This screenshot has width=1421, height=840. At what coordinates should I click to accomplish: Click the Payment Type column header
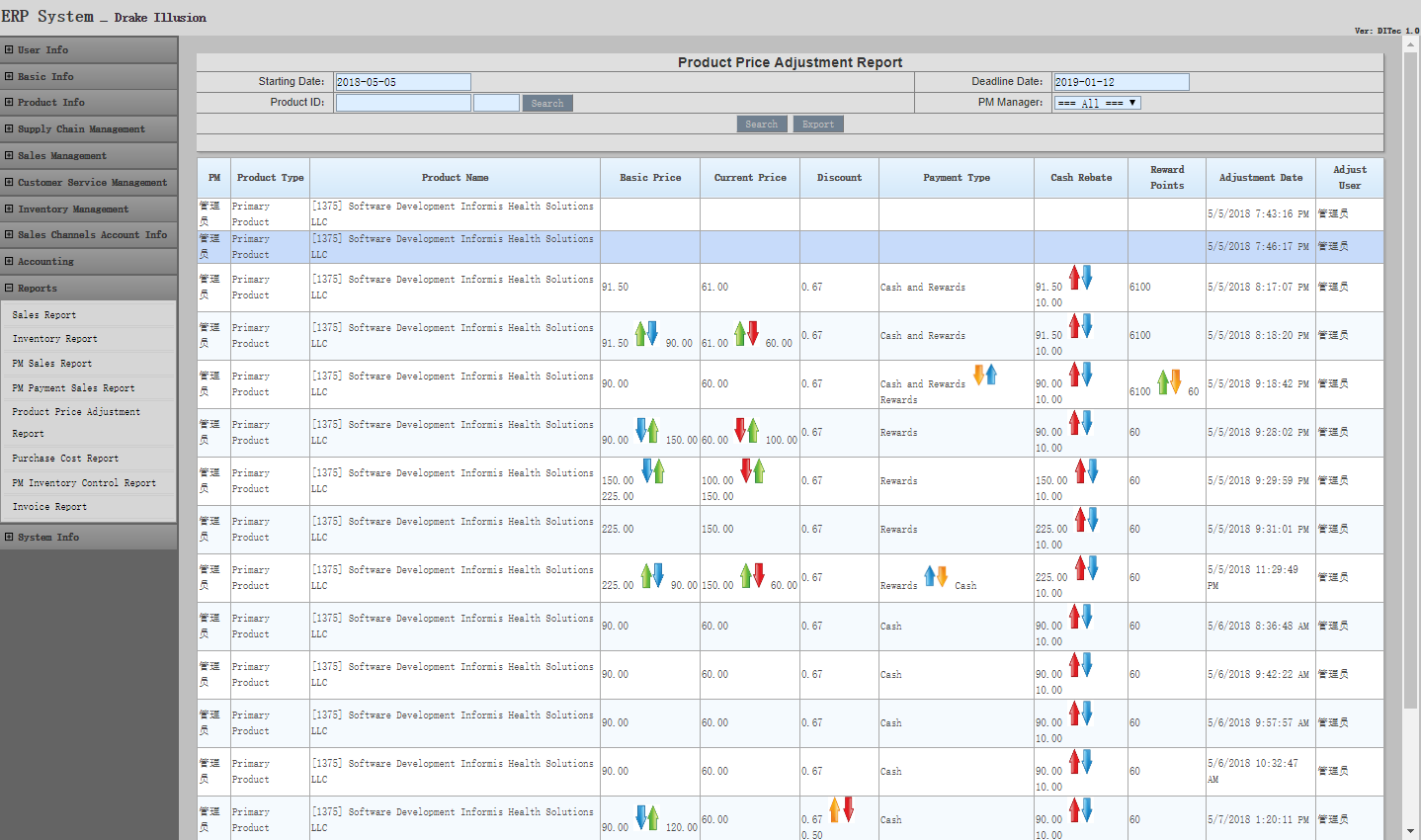(x=957, y=178)
